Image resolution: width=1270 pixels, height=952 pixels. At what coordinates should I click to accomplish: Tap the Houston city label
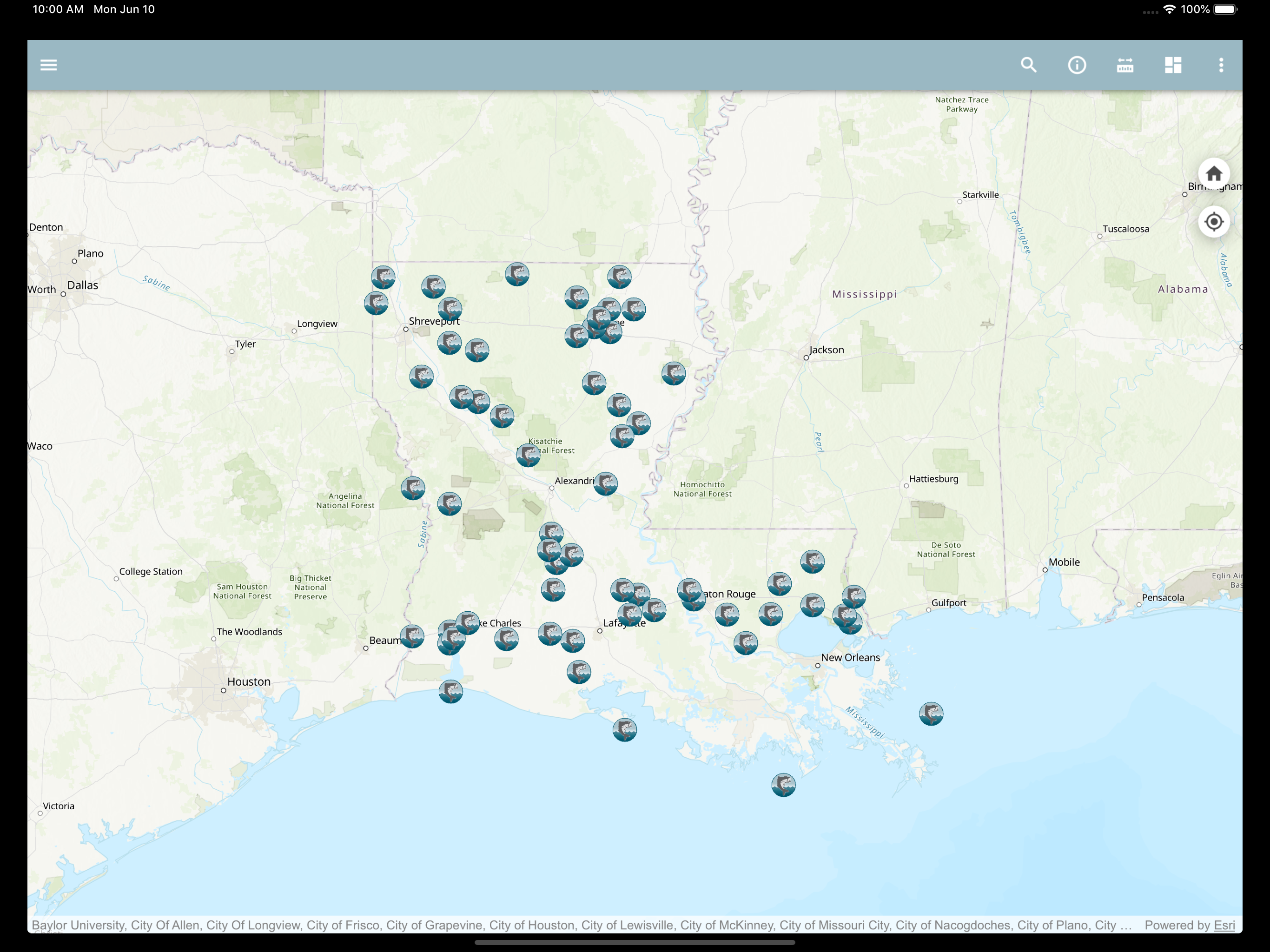pos(249,681)
